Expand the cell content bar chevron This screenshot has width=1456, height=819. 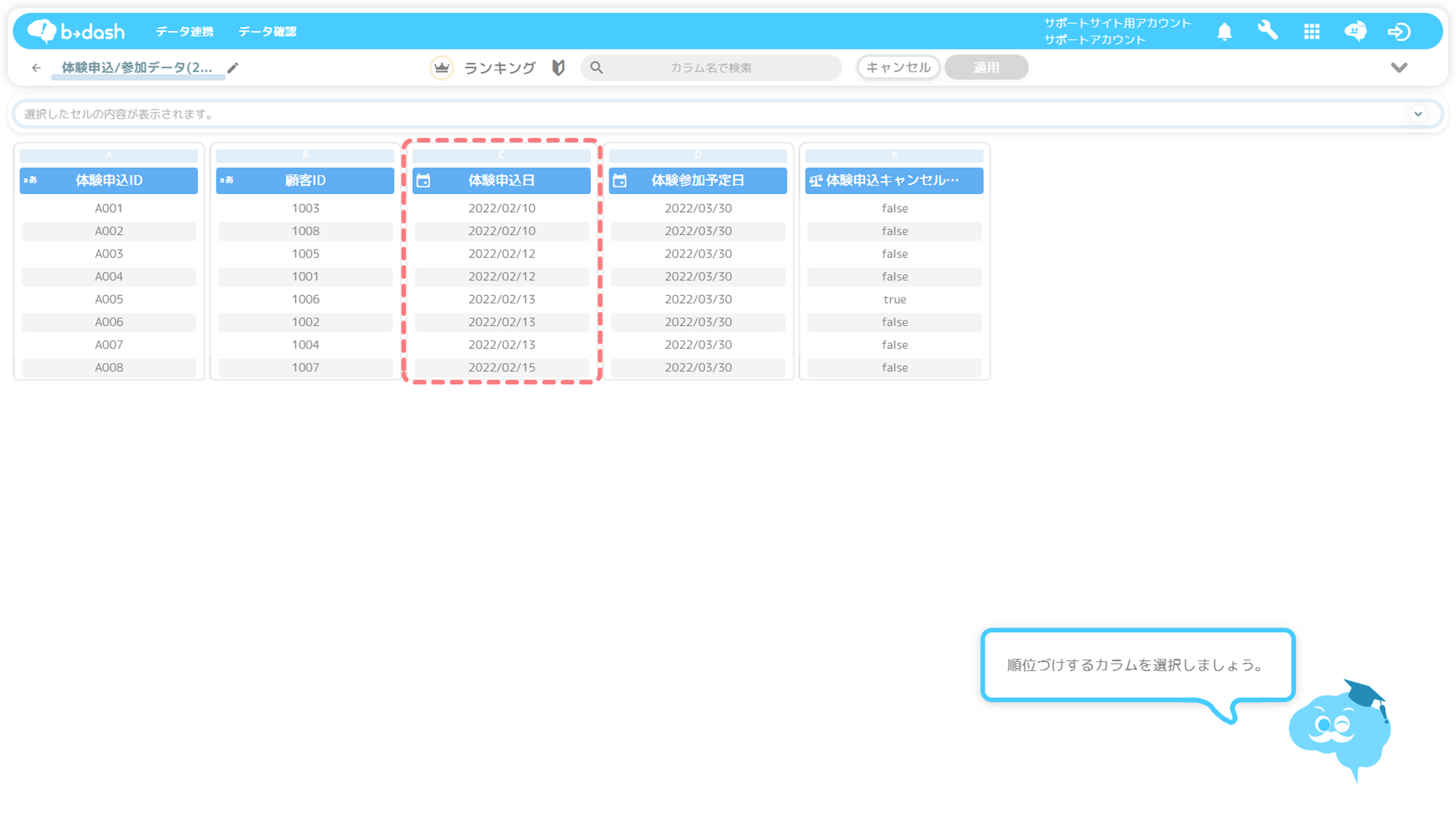1417,114
